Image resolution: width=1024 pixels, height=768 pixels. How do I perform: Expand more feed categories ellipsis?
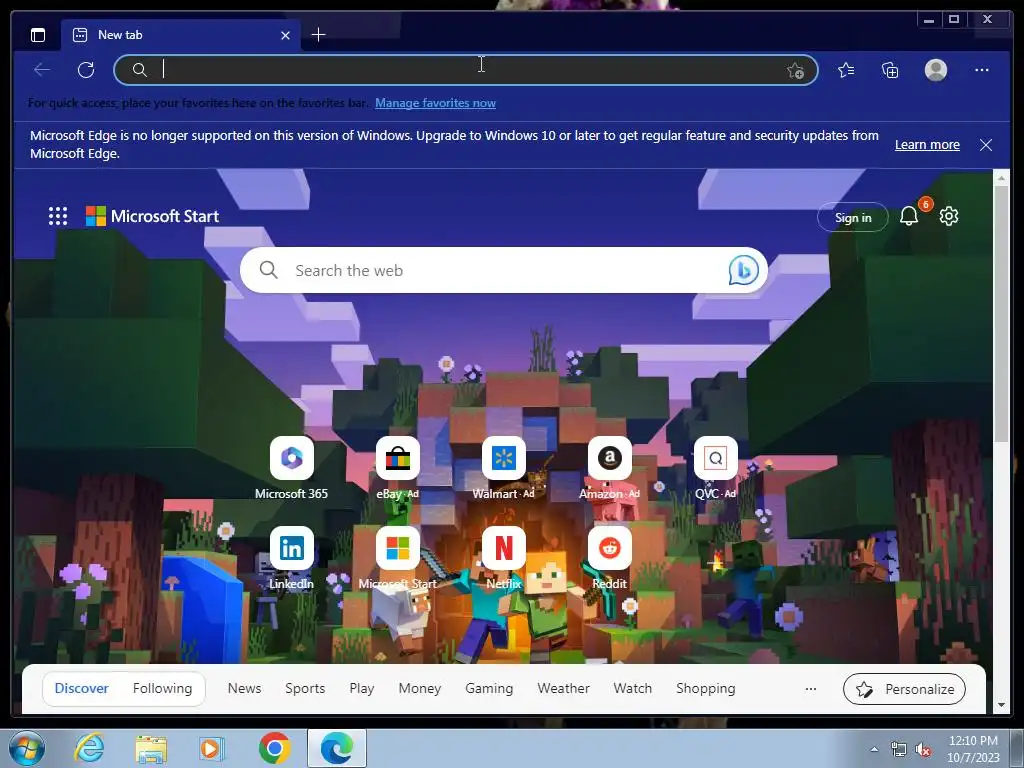tap(810, 689)
